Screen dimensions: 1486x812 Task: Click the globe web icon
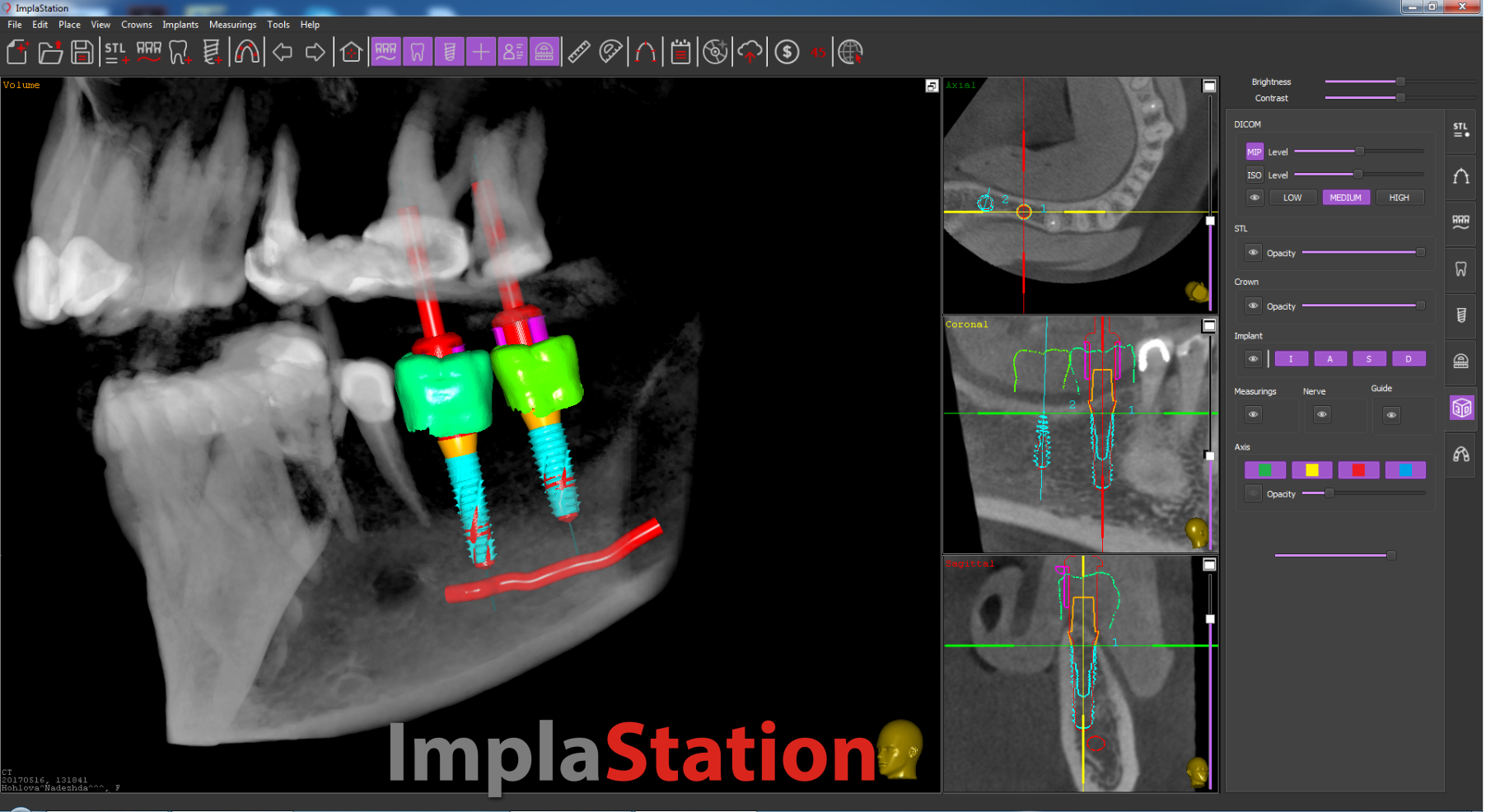pyautogui.click(x=850, y=52)
